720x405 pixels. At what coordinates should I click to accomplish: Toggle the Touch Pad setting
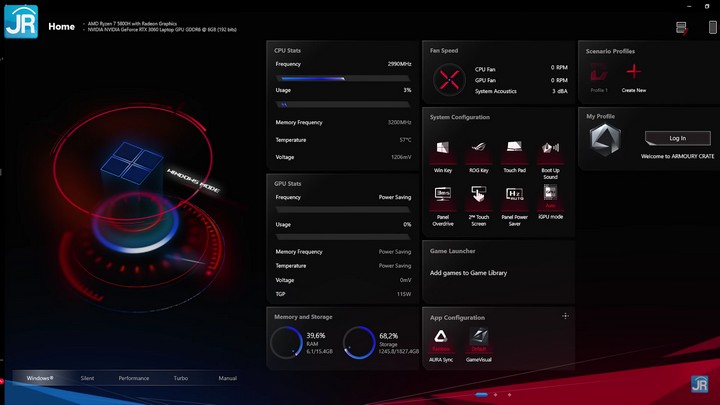(514, 147)
